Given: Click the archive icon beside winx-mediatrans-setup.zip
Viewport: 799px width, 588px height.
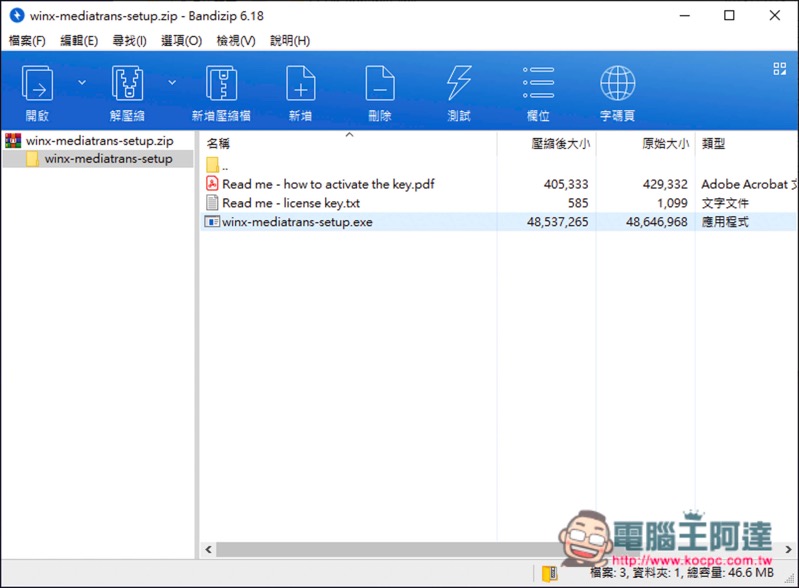Looking at the screenshot, I should [x=13, y=140].
